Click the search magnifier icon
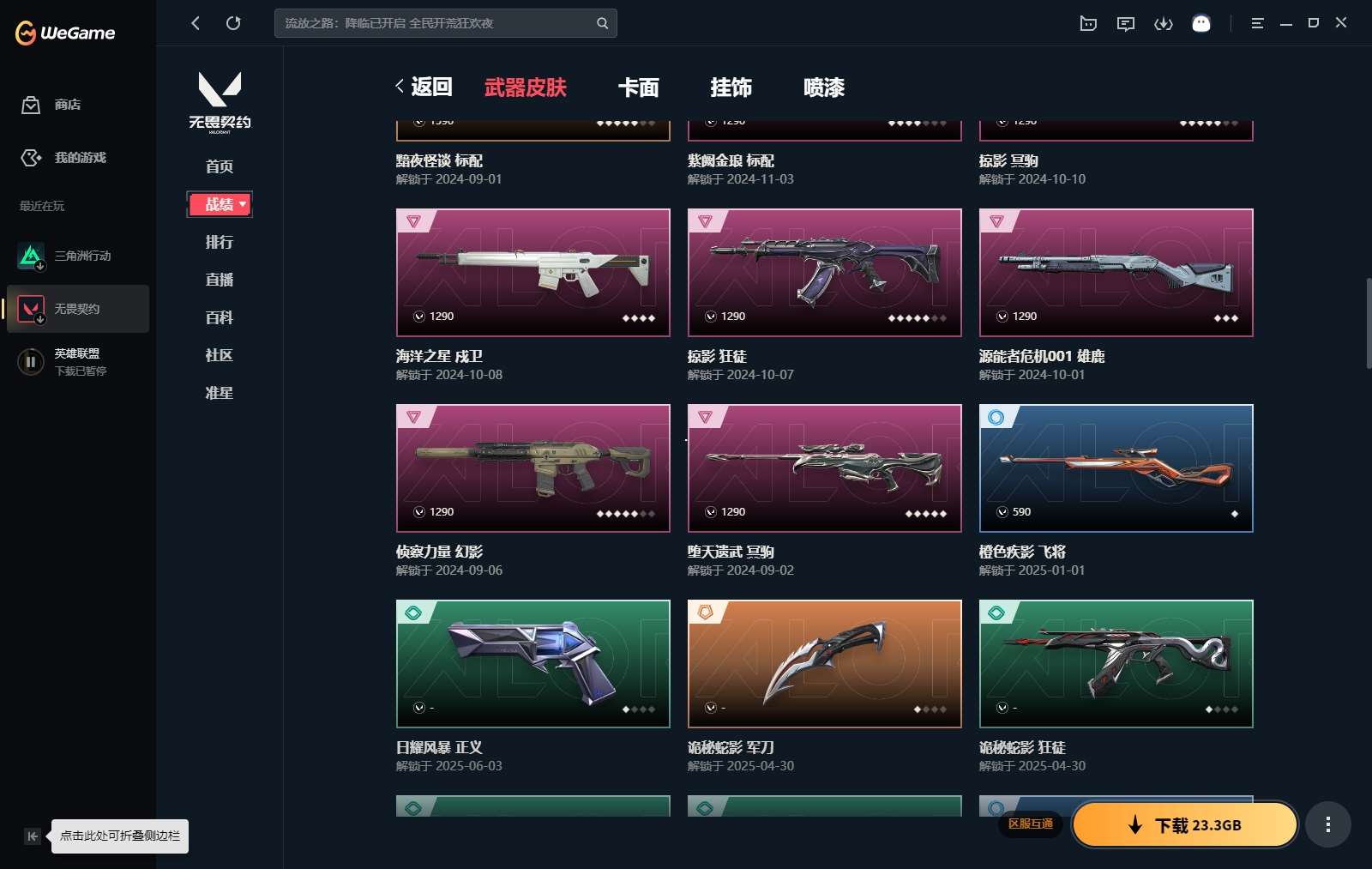The image size is (1372, 869). coord(602,23)
